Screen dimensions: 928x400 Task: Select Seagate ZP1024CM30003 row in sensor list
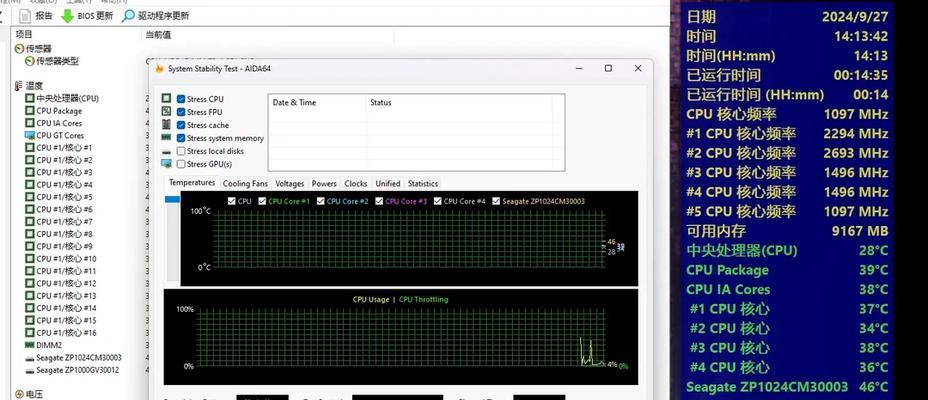[73, 357]
